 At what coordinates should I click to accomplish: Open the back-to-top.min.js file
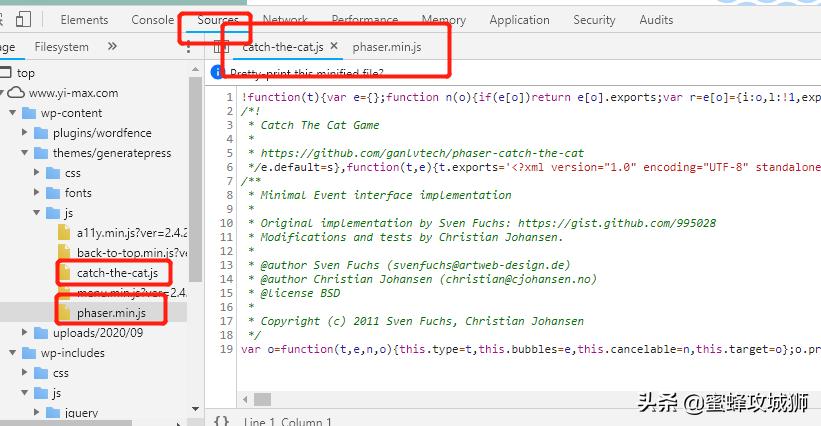click(131, 253)
